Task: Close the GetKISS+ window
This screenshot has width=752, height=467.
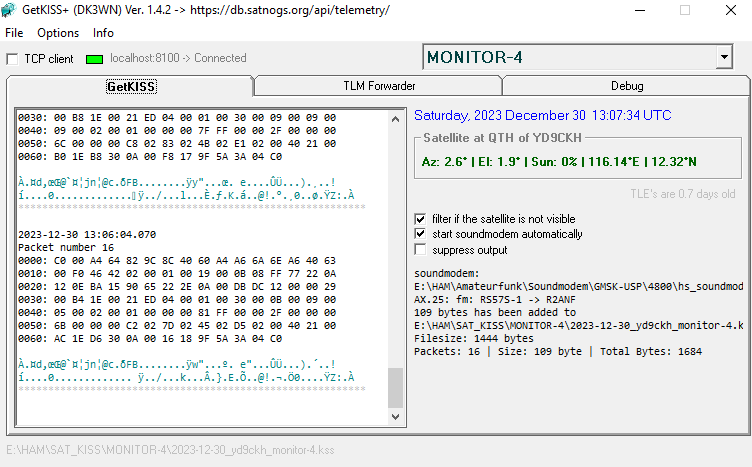Action: 730,10
